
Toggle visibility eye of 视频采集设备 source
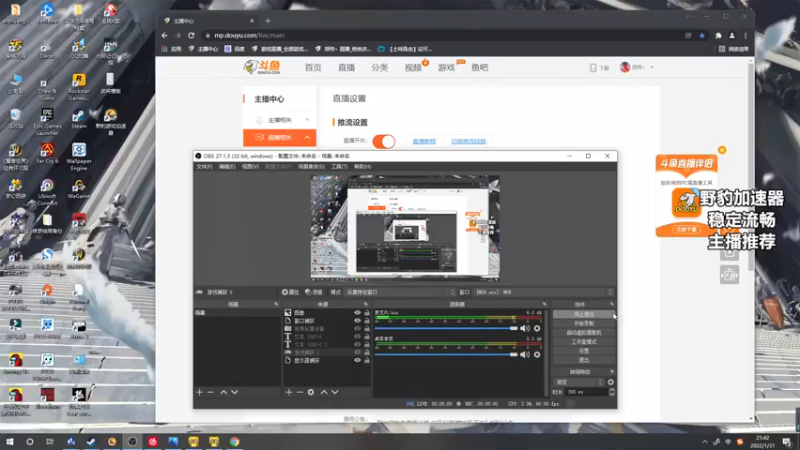click(x=357, y=329)
